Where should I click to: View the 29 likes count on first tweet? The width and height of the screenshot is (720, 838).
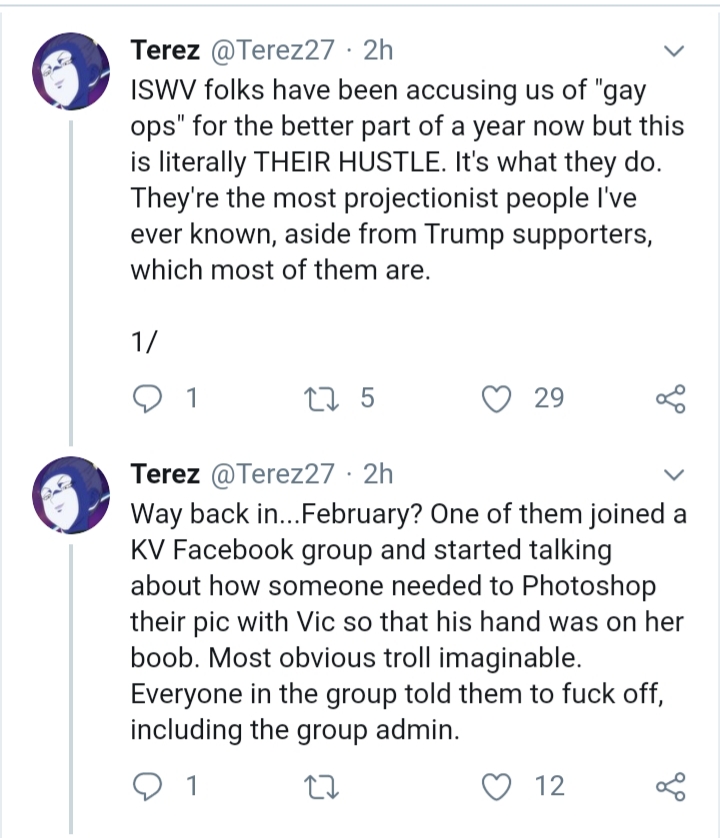click(x=549, y=398)
